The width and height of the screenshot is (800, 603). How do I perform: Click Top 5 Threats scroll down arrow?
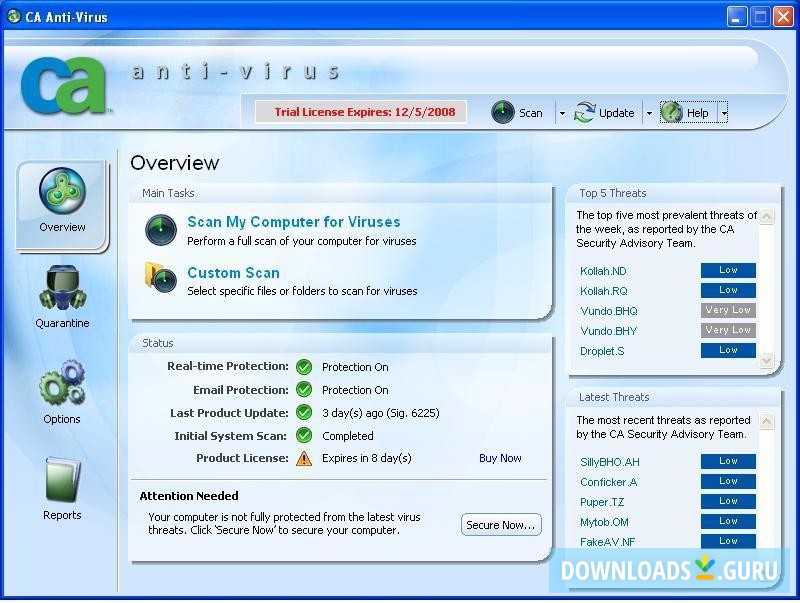click(x=766, y=360)
